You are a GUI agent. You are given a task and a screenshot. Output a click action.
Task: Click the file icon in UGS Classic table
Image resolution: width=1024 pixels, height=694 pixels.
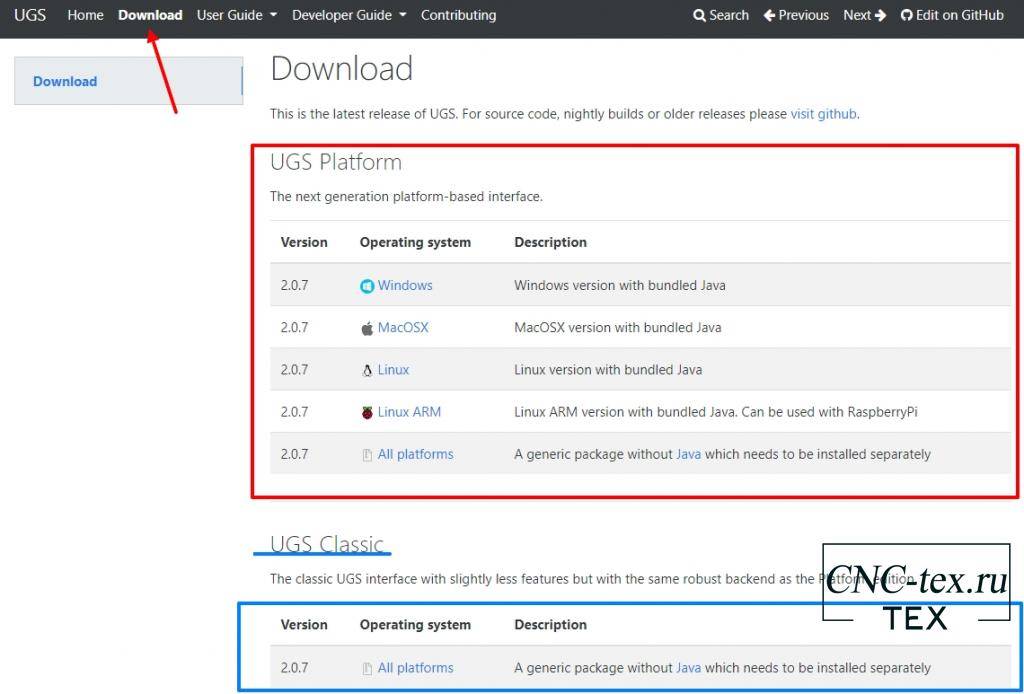coord(367,669)
